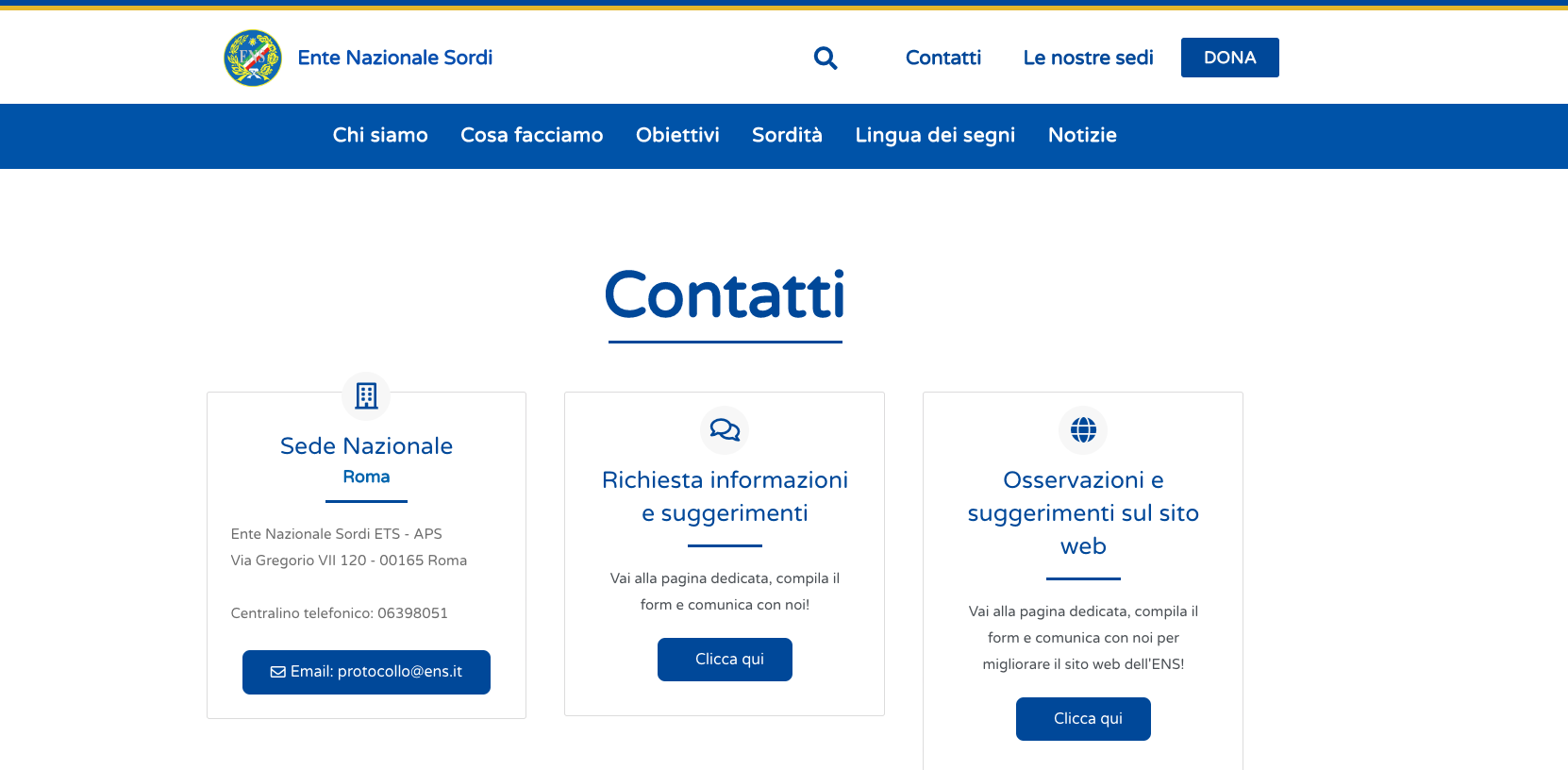1568x770 pixels.
Task: Go to the Sordità section
Action: tap(787, 135)
